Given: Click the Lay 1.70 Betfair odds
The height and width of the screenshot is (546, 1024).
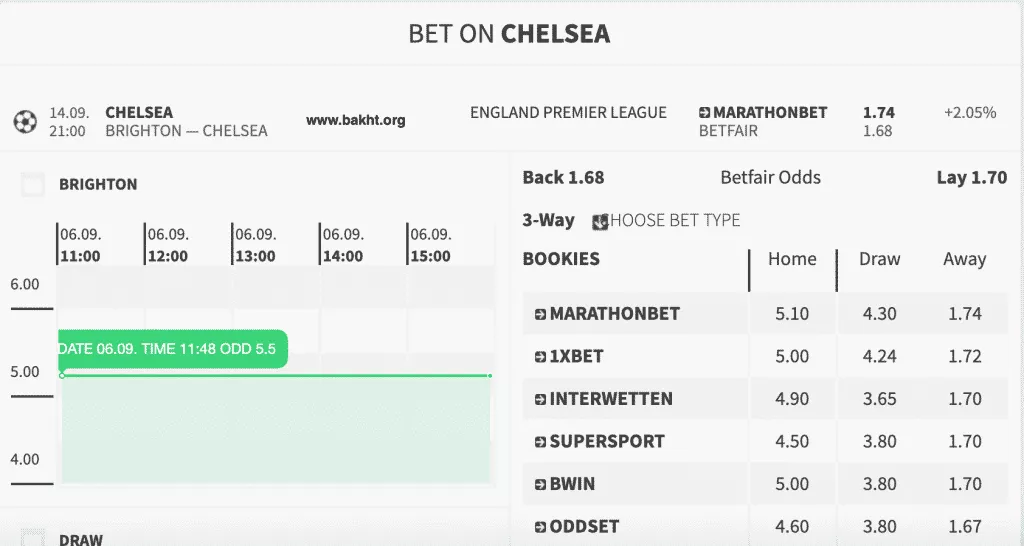Looking at the screenshot, I should 971,178.
